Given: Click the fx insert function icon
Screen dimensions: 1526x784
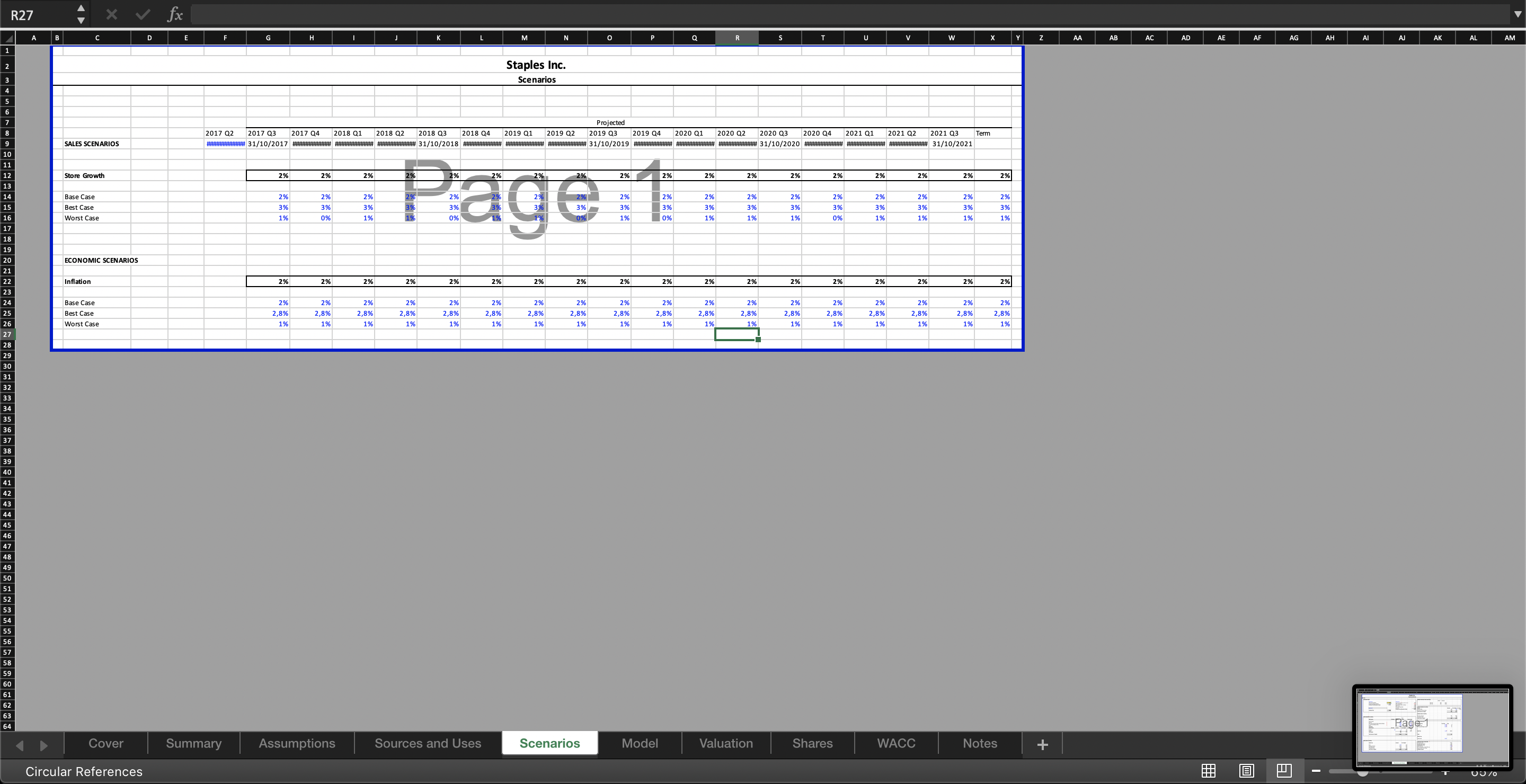Looking at the screenshot, I should click(x=175, y=14).
